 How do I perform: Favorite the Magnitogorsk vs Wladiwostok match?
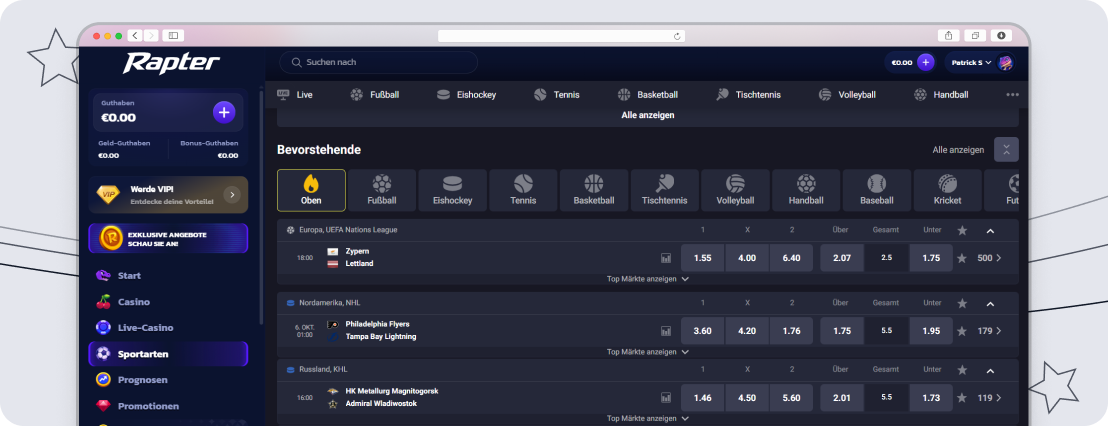[962, 398]
